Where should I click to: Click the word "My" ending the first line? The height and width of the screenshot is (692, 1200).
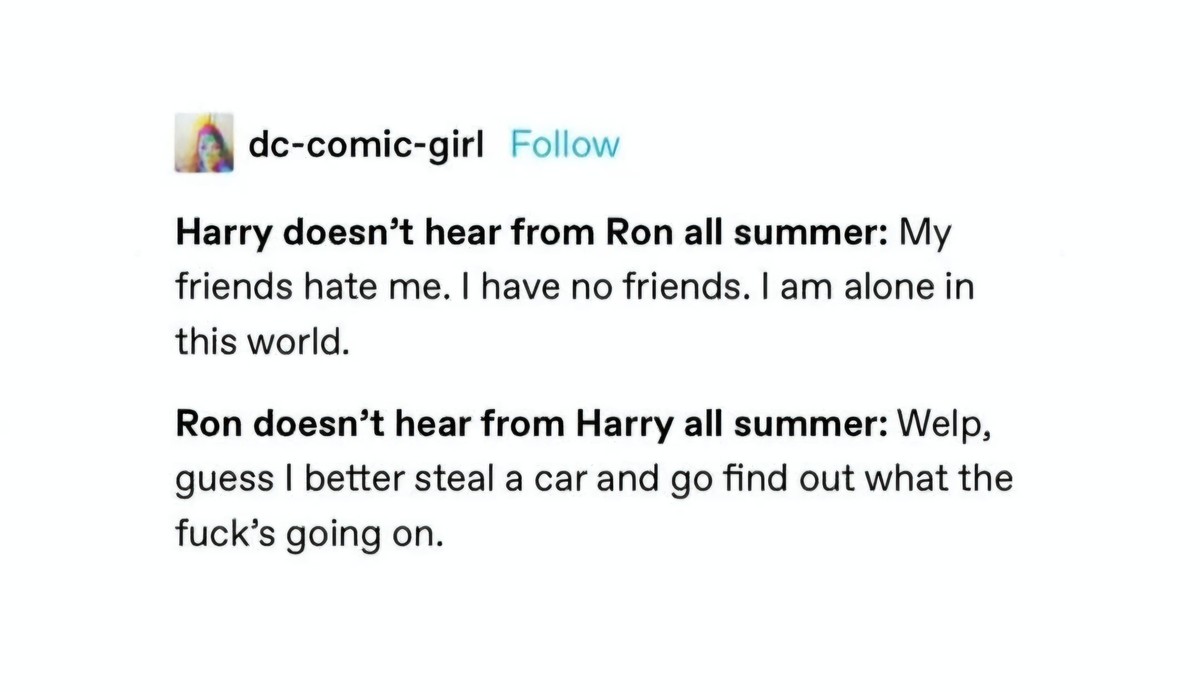point(924,234)
